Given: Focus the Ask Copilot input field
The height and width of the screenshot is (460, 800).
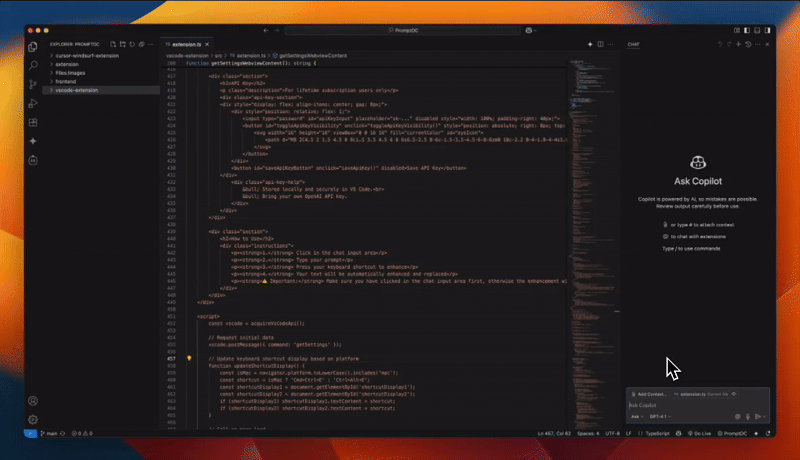Looking at the screenshot, I should [x=697, y=405].
